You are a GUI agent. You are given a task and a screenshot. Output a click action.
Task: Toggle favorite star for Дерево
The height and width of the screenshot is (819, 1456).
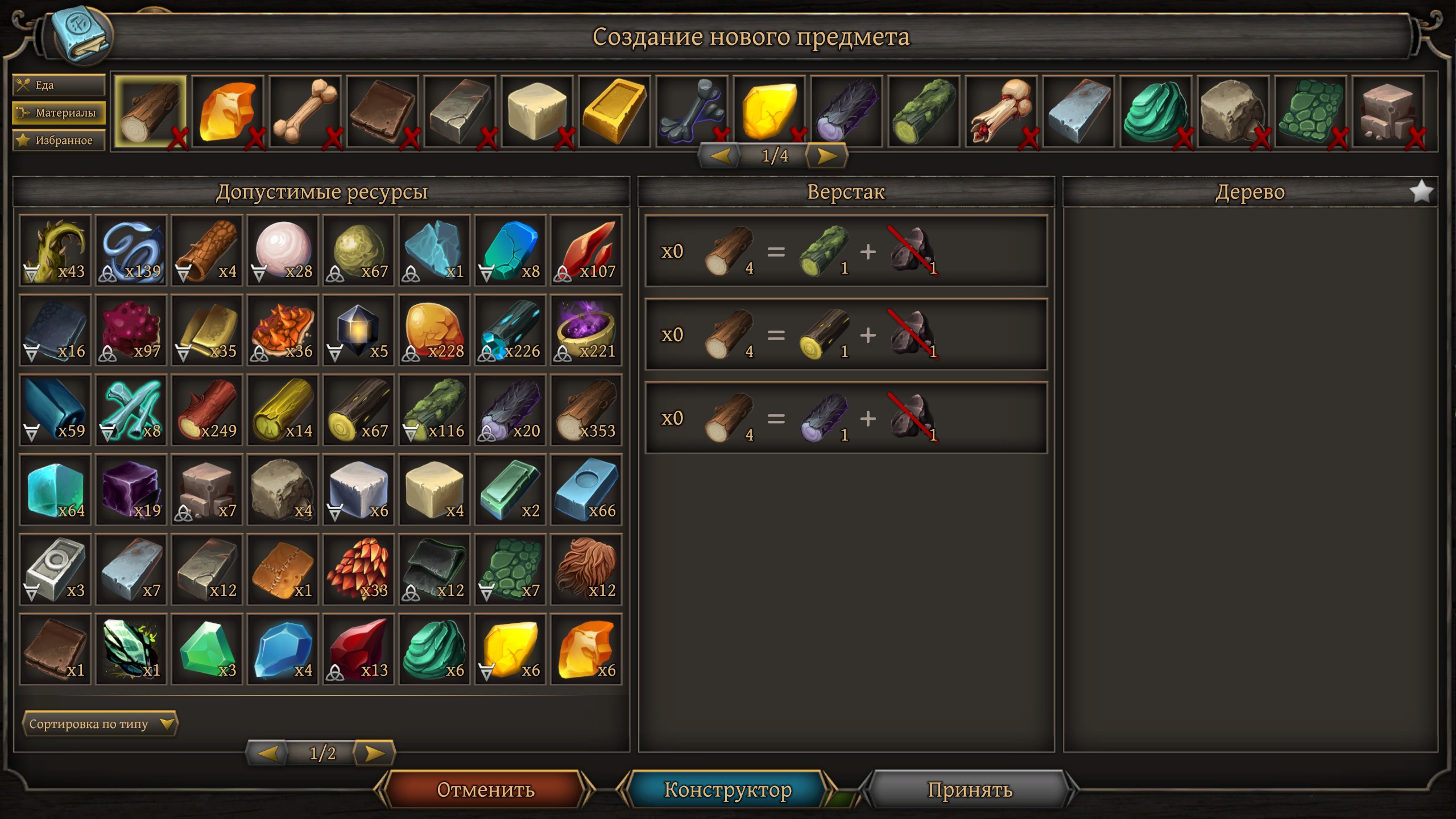coord(1421,192)
